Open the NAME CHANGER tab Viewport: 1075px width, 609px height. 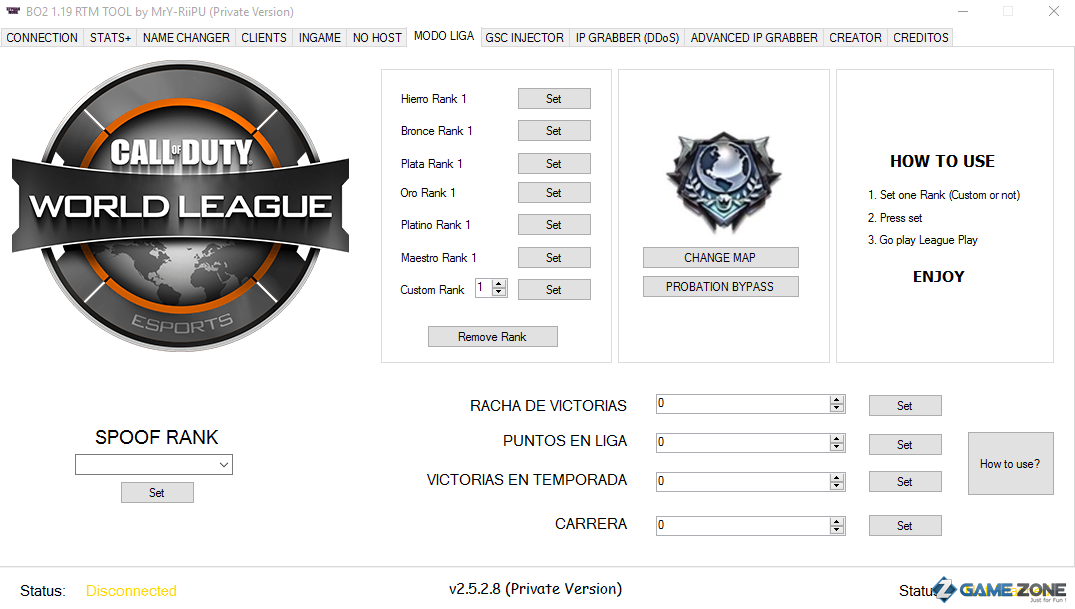(x=186, y=38)
